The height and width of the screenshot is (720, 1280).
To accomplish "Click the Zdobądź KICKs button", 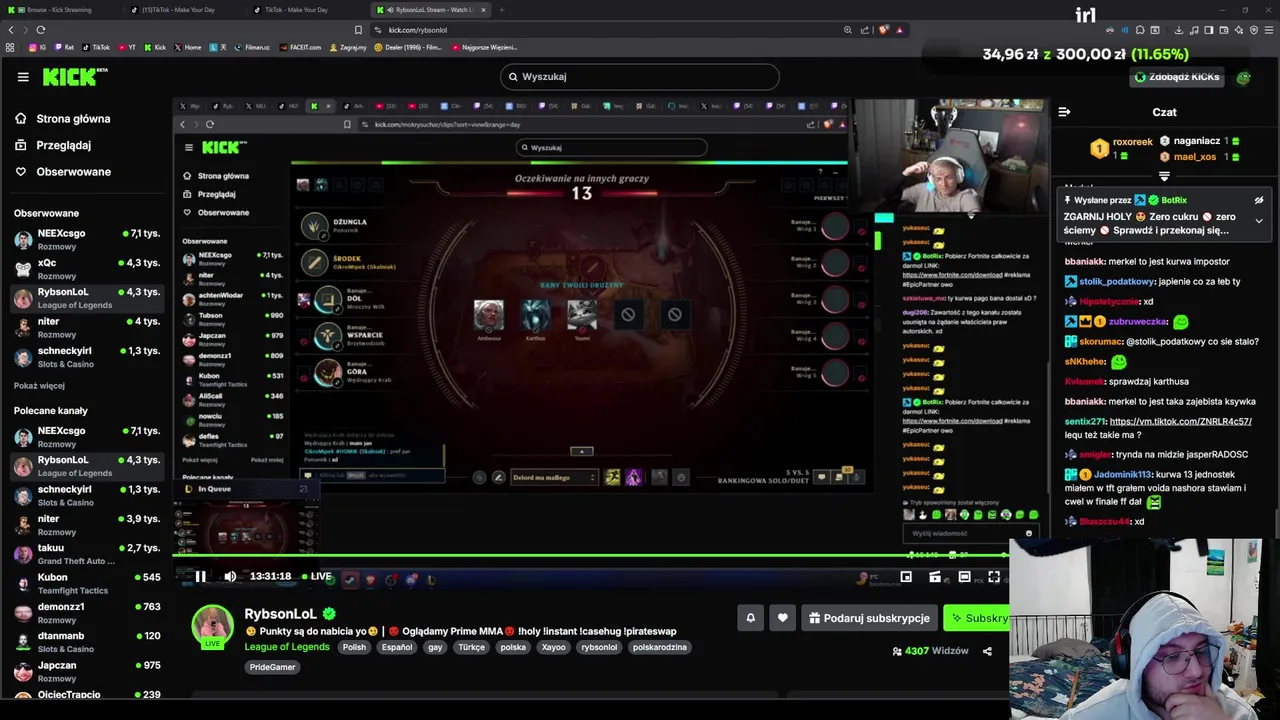I will click(x=1177, y=77).
